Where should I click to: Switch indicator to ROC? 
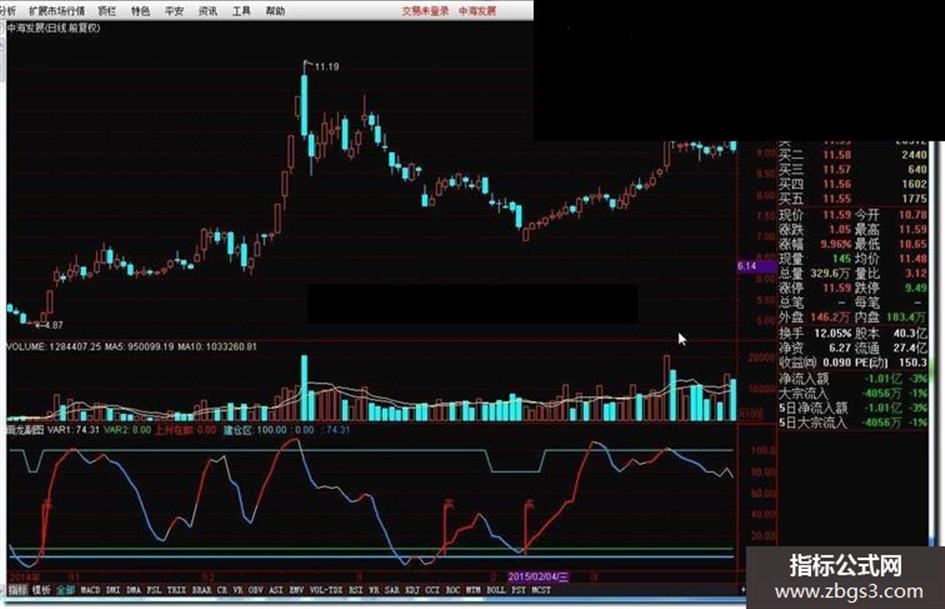(x=453, y=590)
